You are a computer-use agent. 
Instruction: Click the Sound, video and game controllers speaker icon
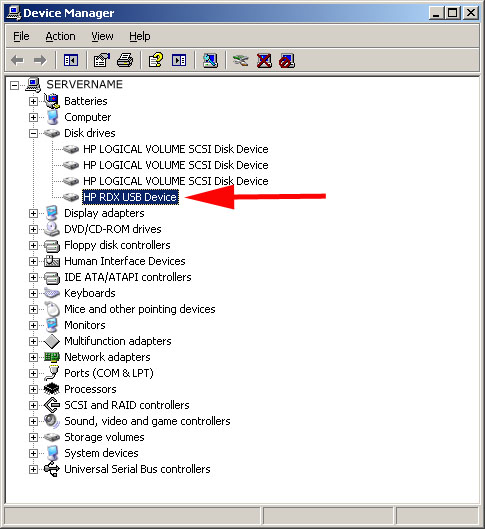52,421
